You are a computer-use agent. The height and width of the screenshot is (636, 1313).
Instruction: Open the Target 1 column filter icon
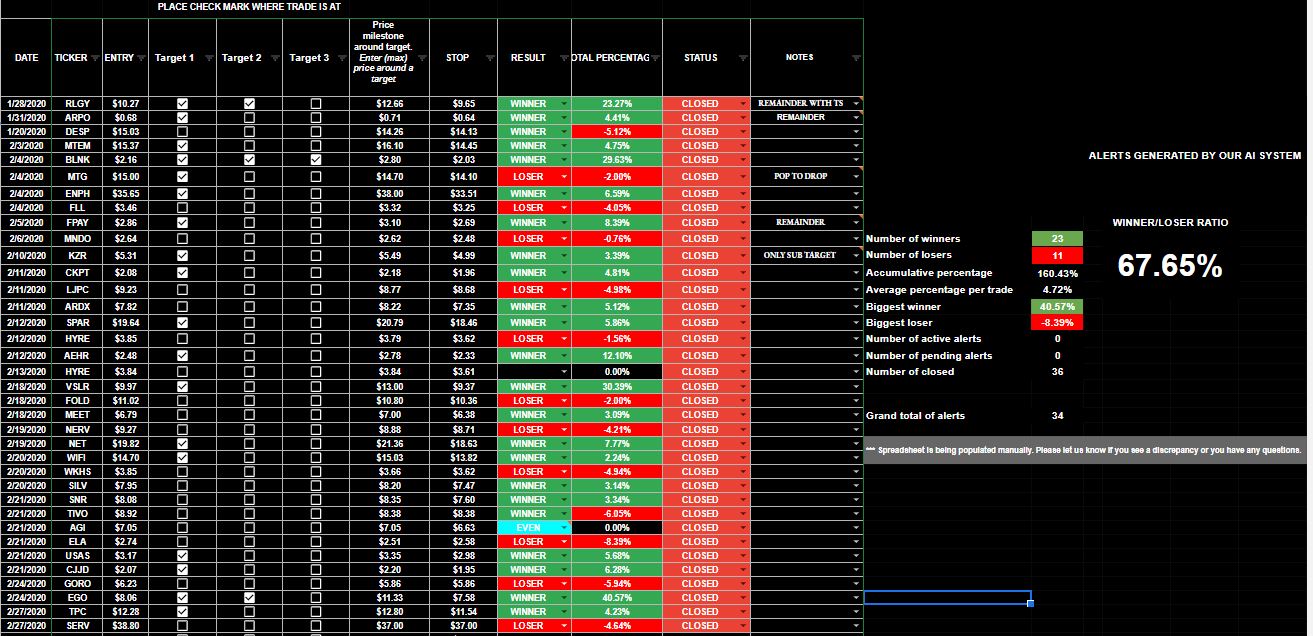click(208, 59)
